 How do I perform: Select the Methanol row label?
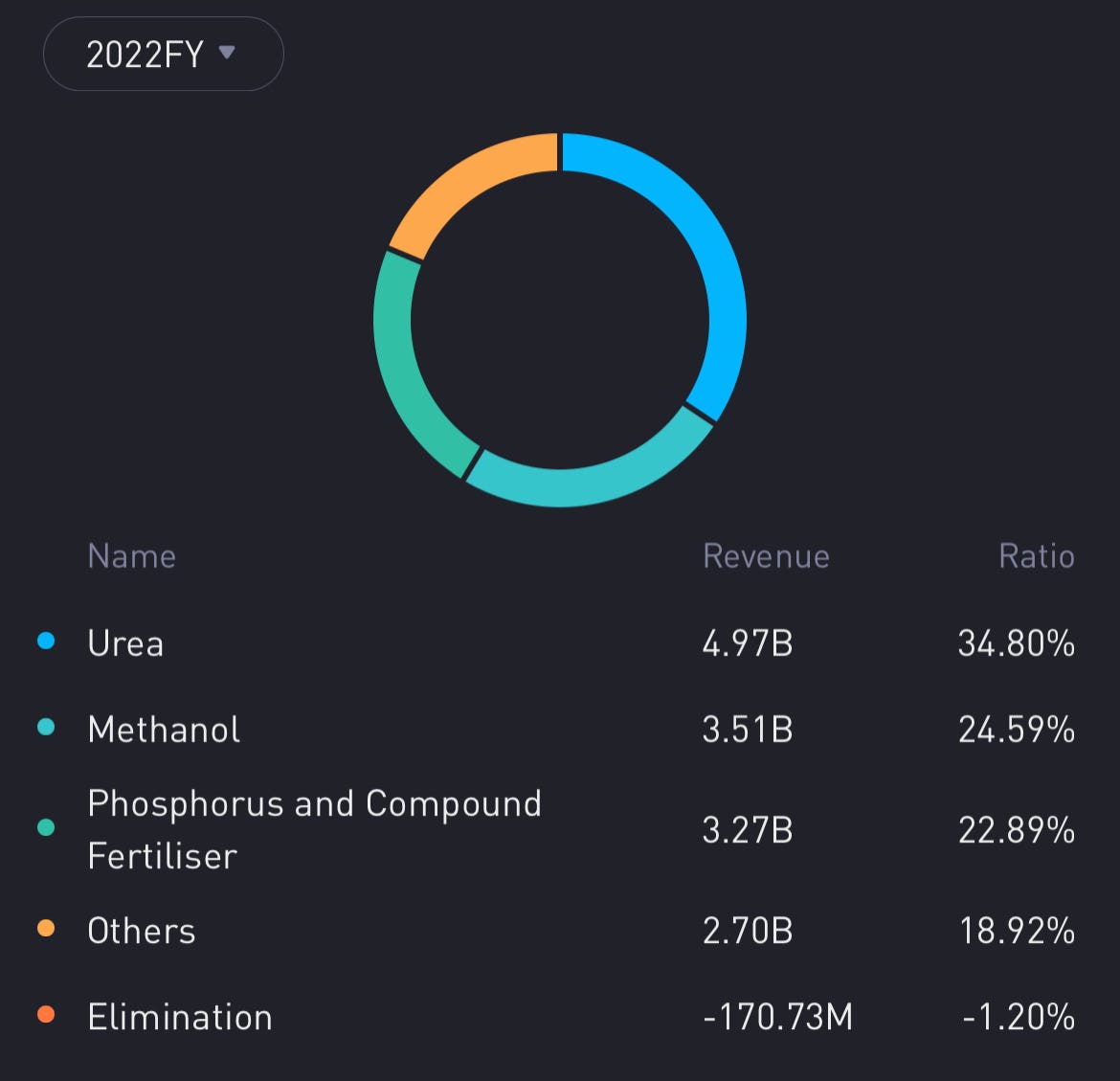pyautogui.click(x=164, y=730)
